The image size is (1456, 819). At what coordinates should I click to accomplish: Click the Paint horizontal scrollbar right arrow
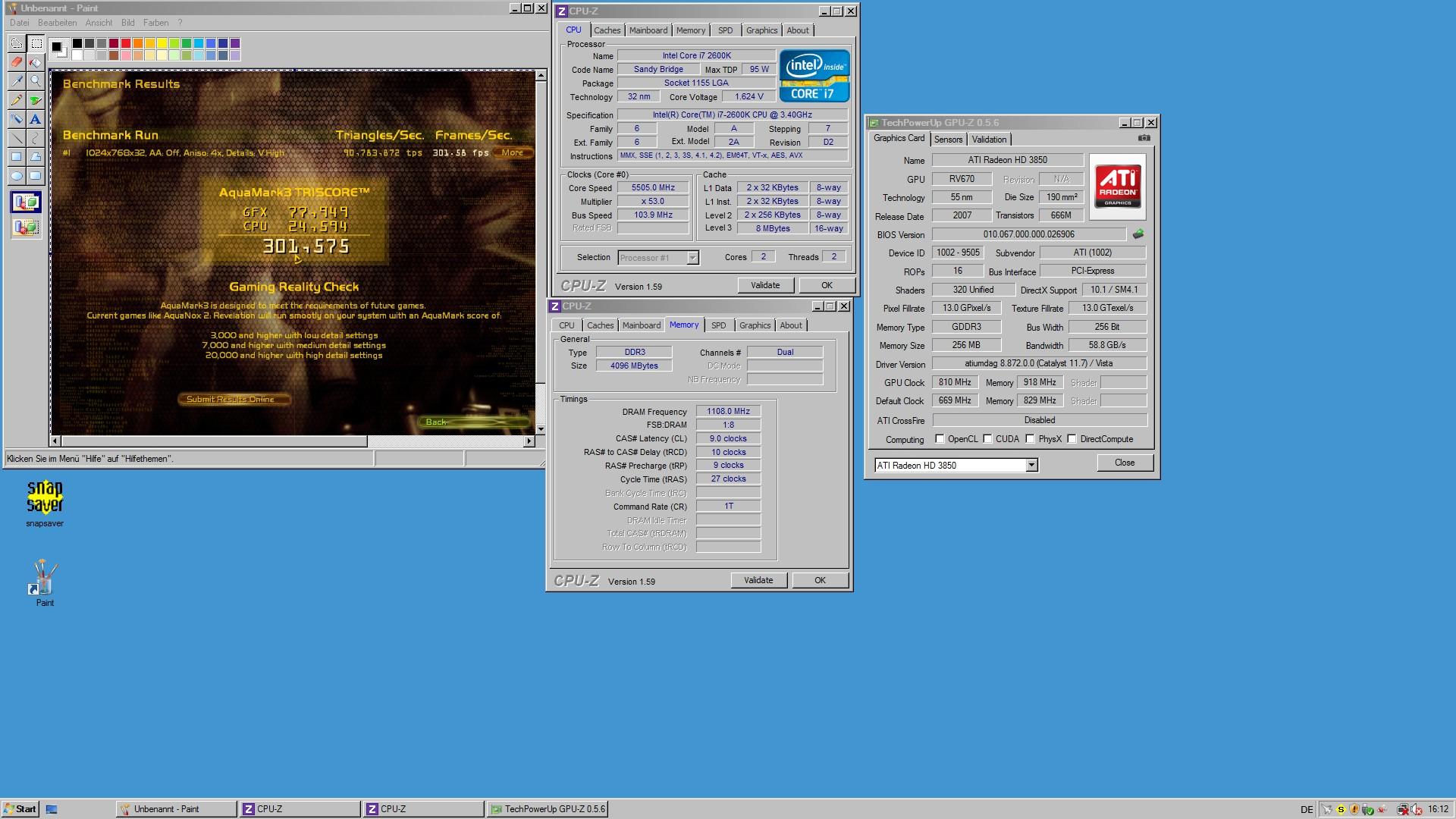529,441
